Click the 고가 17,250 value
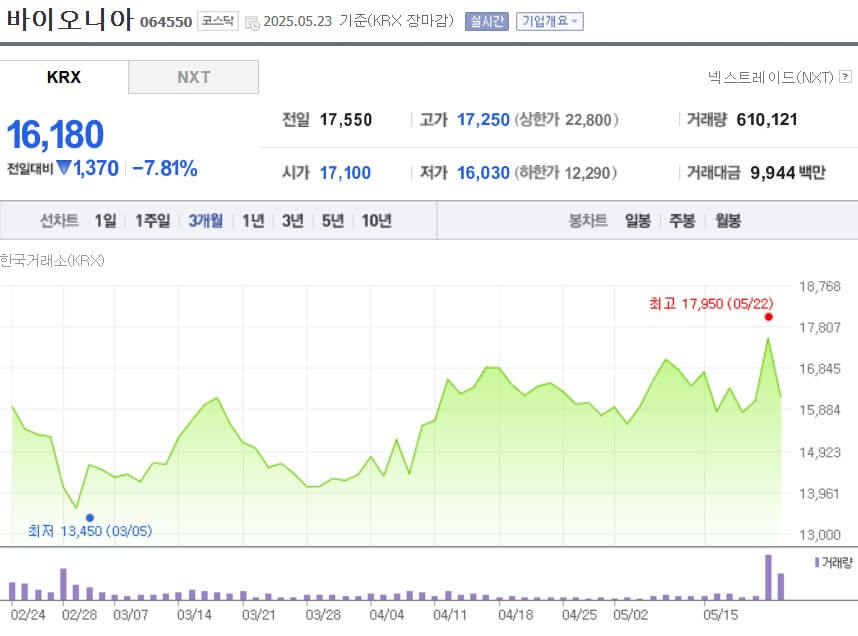858x636 pixels. tap(483, 119)
